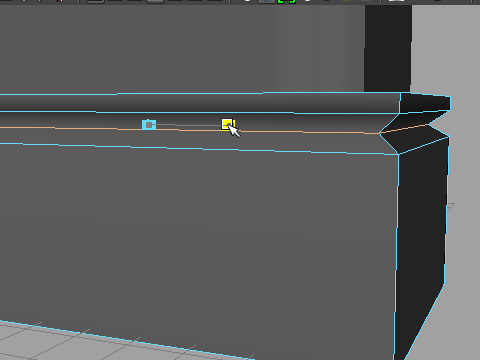Click the thin gray line connecting the handles
This screenshot has height=360, width=480.
(x=189, y=125)
